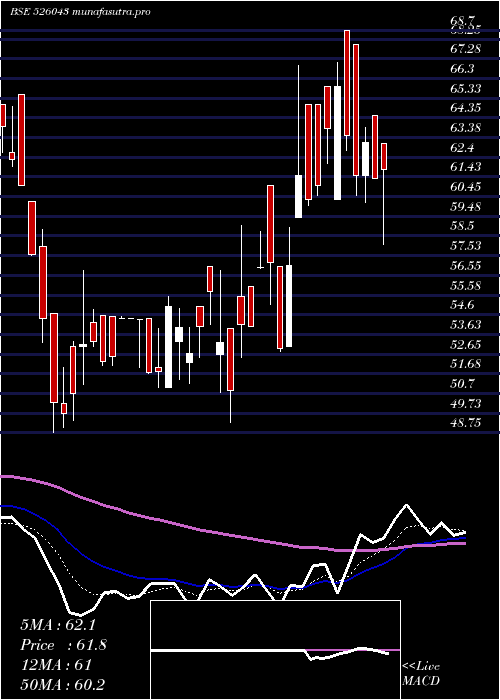Select the 52.65 price axis label
The width and height of the screenshot is (500, 700).
pyautogui.click(x=466, y=344)
